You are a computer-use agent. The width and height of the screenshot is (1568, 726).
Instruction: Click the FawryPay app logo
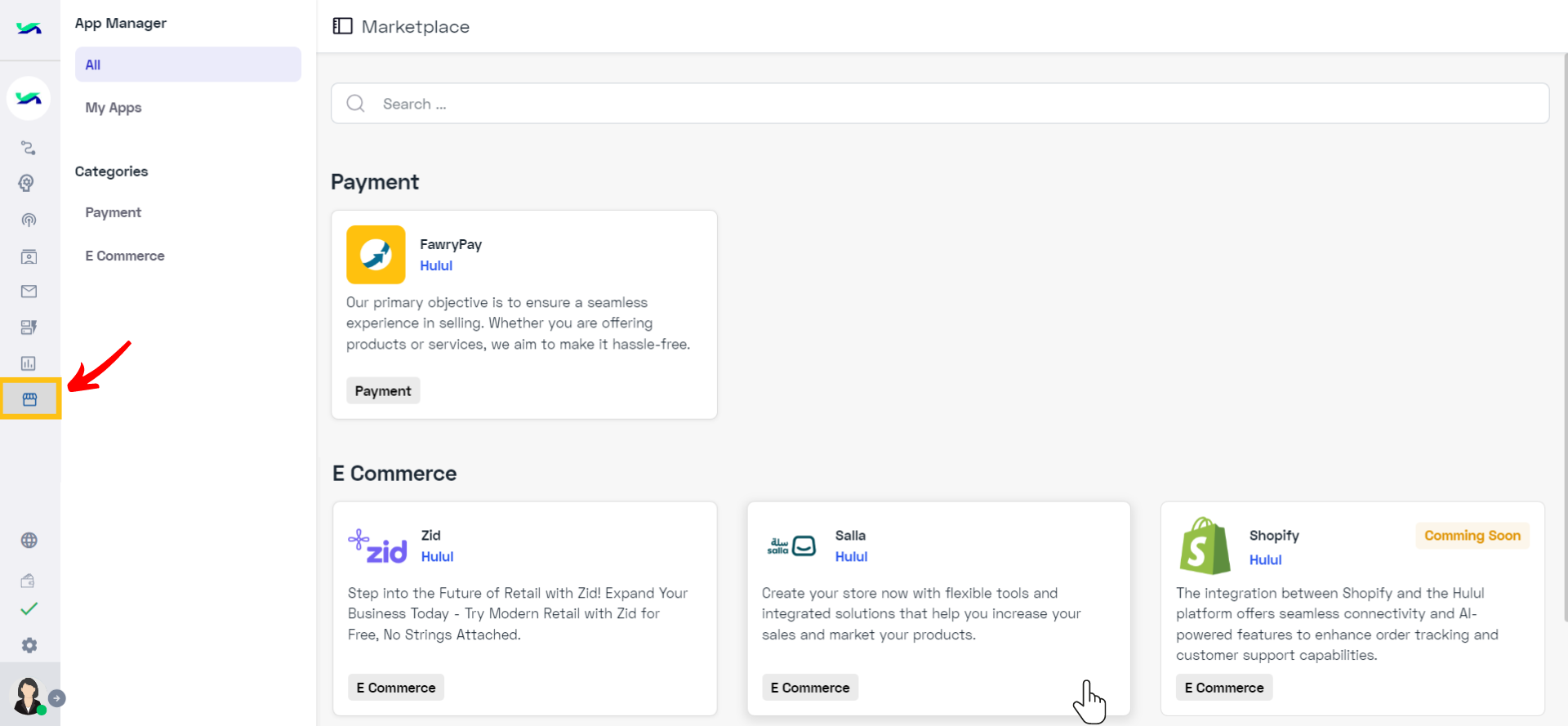376,255
